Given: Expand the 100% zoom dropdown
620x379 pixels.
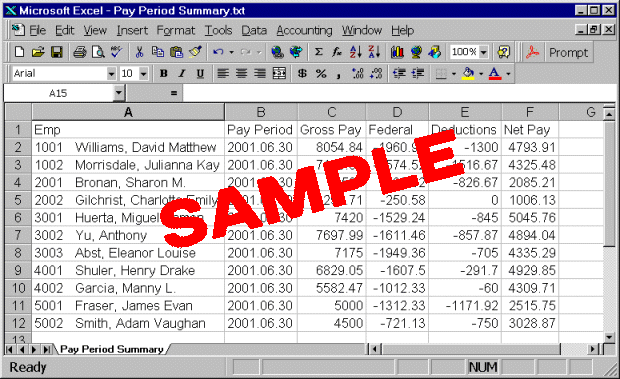Looking at the screenshot, I should click(483, 52).
